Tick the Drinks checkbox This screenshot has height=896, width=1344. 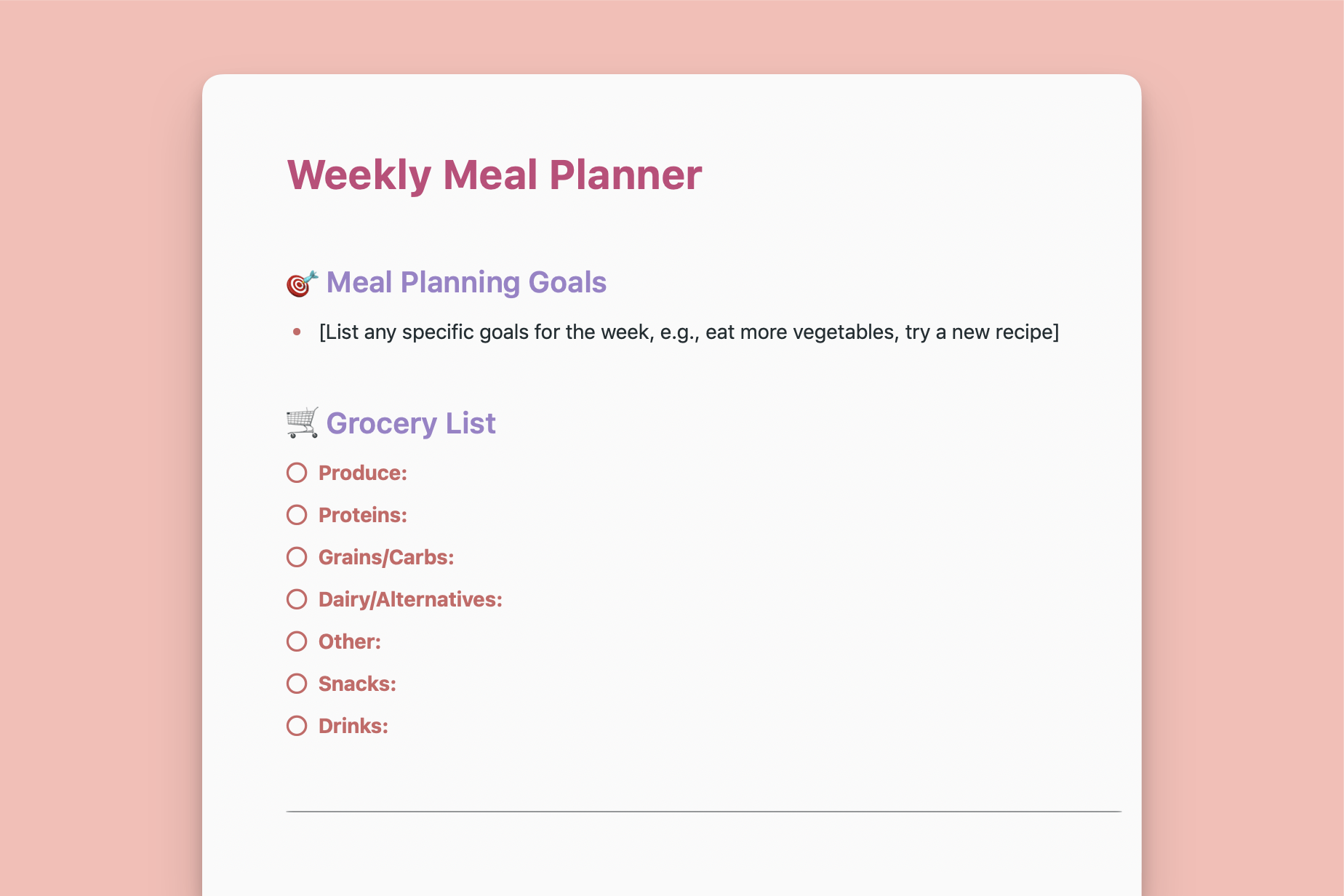[x=297, y=726]
